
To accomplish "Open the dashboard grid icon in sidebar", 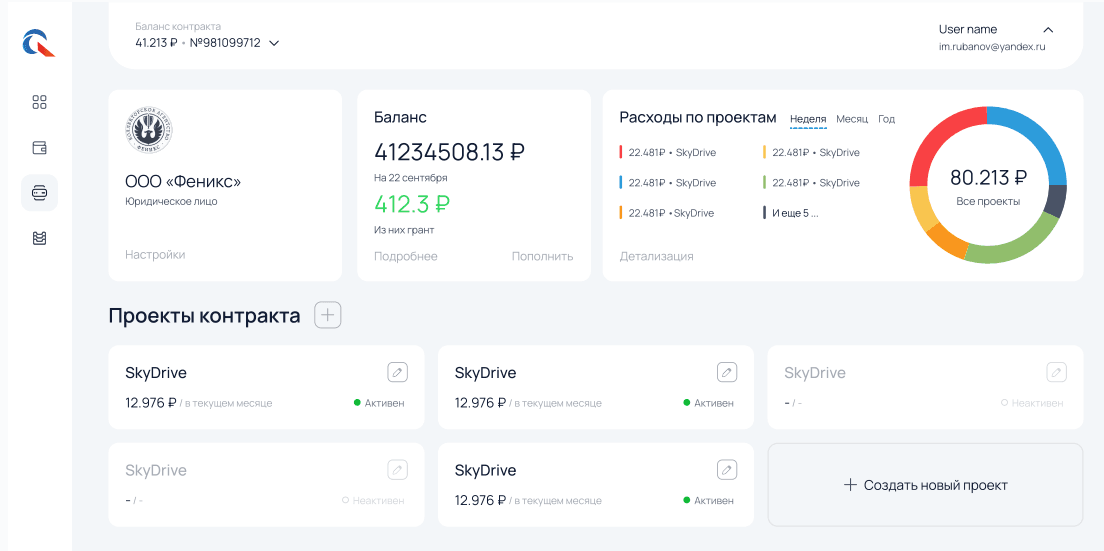I will 40,102.
